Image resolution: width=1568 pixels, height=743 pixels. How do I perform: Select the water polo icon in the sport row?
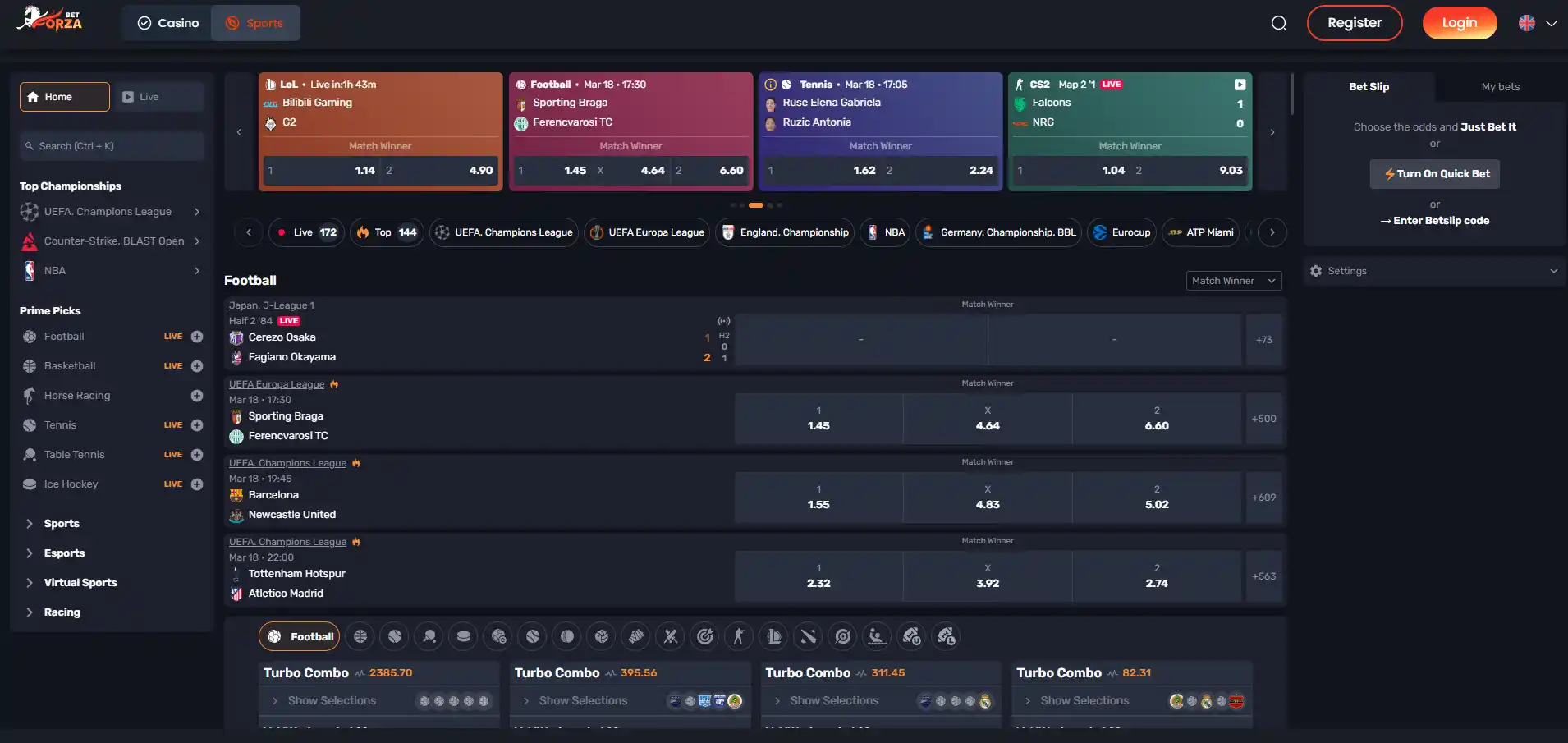tap(878, 636)
